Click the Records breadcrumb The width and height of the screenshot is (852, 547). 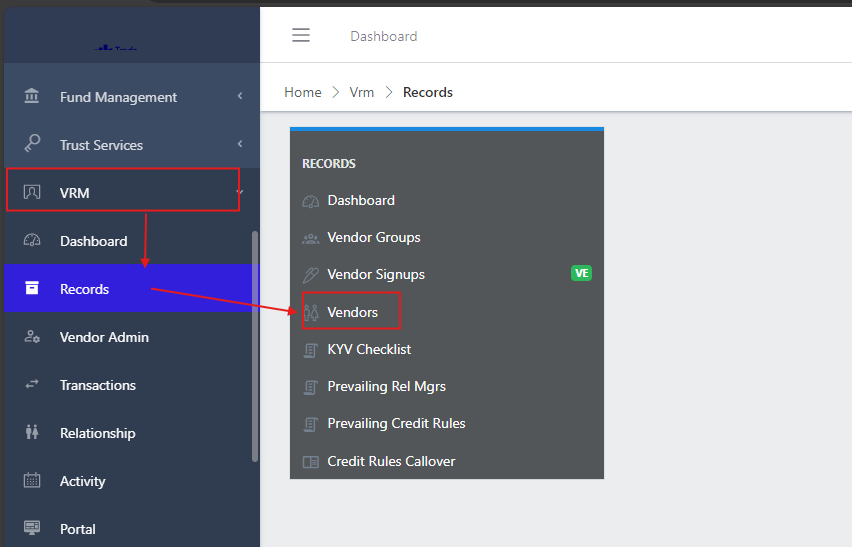pyautogui.click(x=428, y=92)
